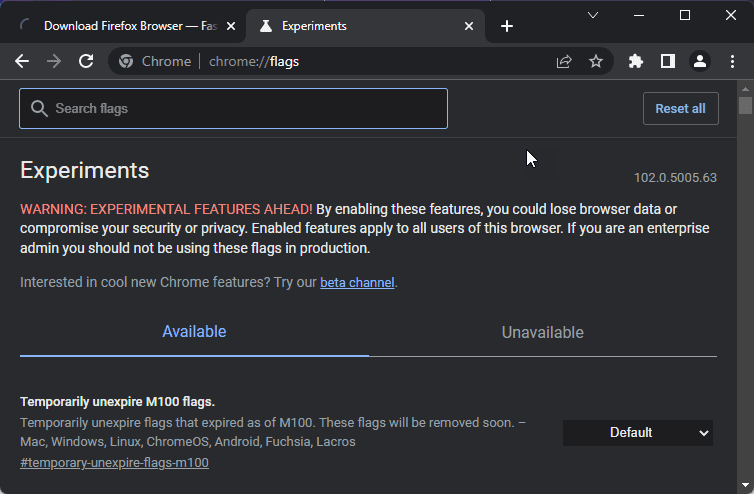Image resolution: width=754 pixels, height=494 pixels.
Task: Click the page scrollbar thumb
Action: (x=745, y=105)
